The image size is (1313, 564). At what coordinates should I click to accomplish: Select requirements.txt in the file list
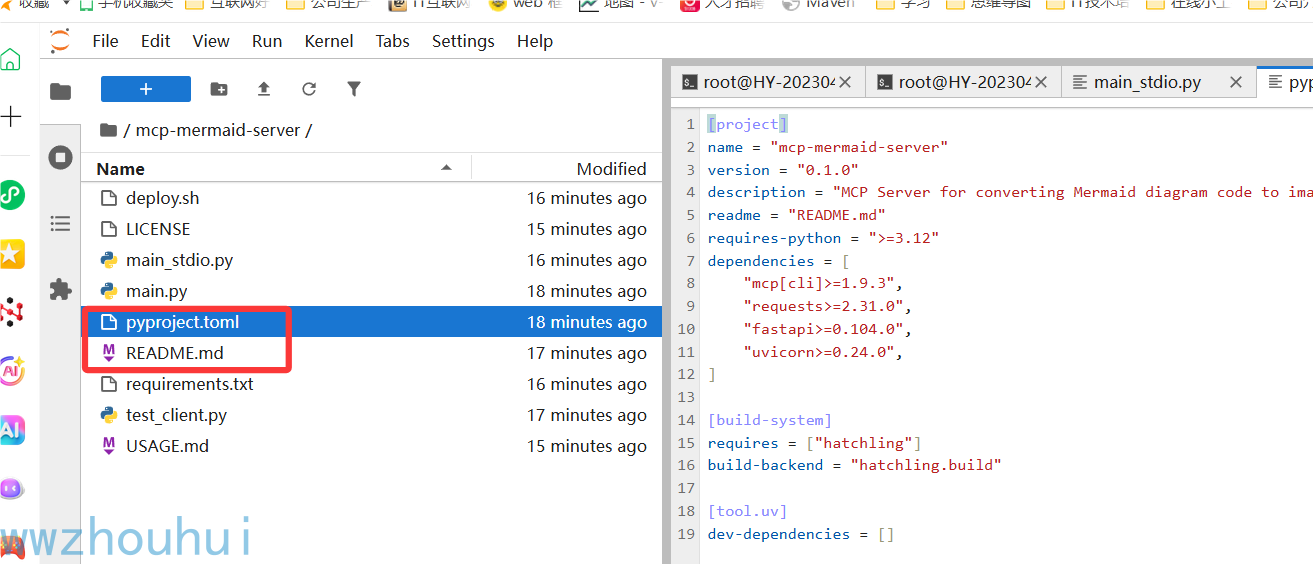coord(371,384)
